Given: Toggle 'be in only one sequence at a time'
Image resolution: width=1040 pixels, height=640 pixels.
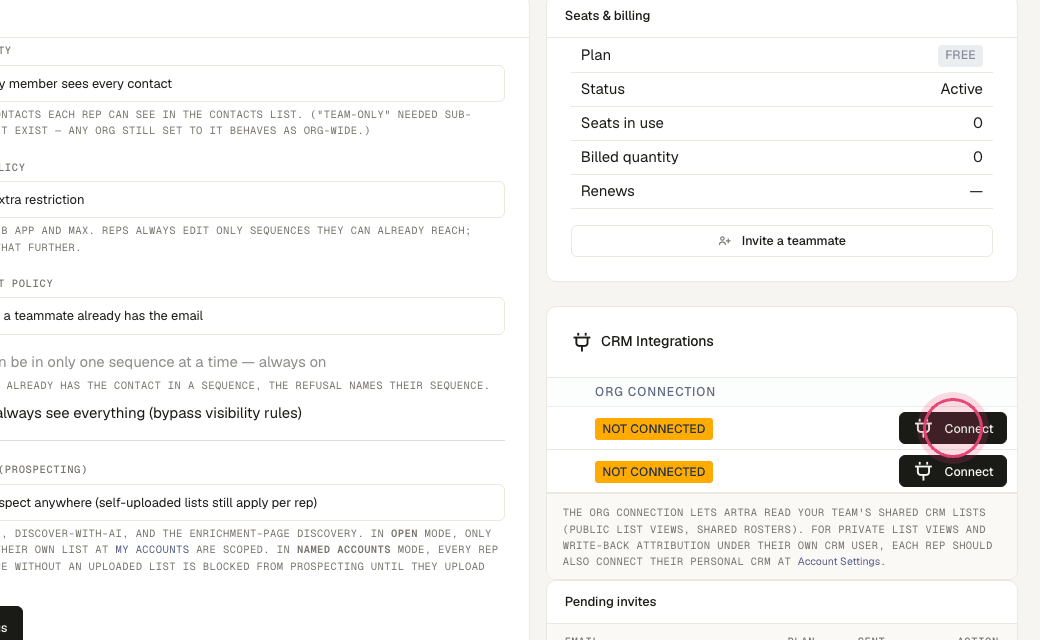Looking at the screenshot, I should tap(163, 362).
